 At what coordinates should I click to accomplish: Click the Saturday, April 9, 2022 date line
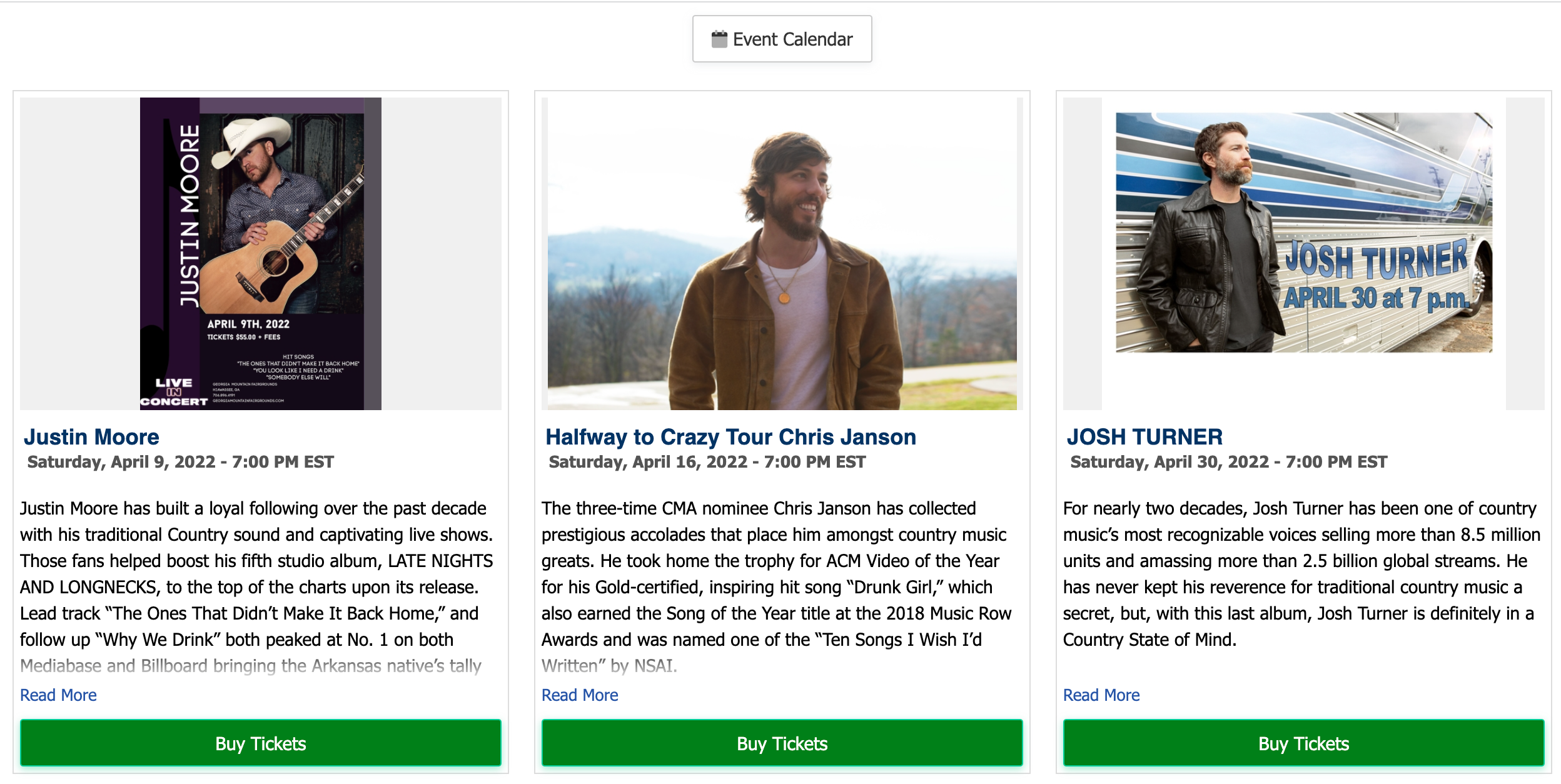coord(180,462)
